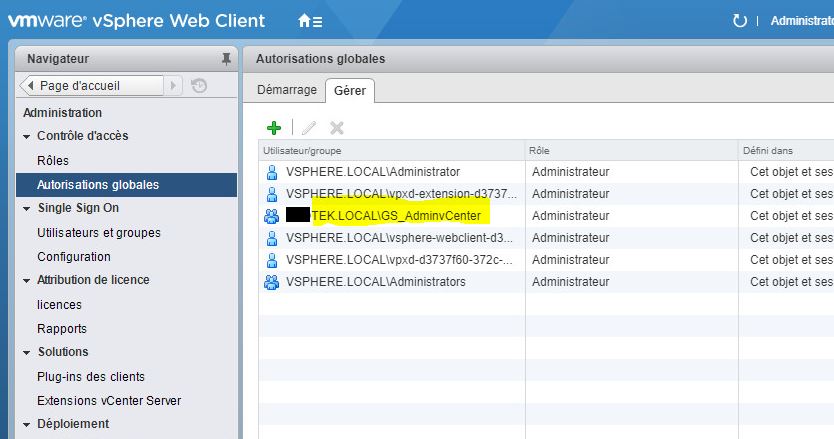834x439 pixels.
Task: Open the home menu icon
Action: [x=310, y=21]
